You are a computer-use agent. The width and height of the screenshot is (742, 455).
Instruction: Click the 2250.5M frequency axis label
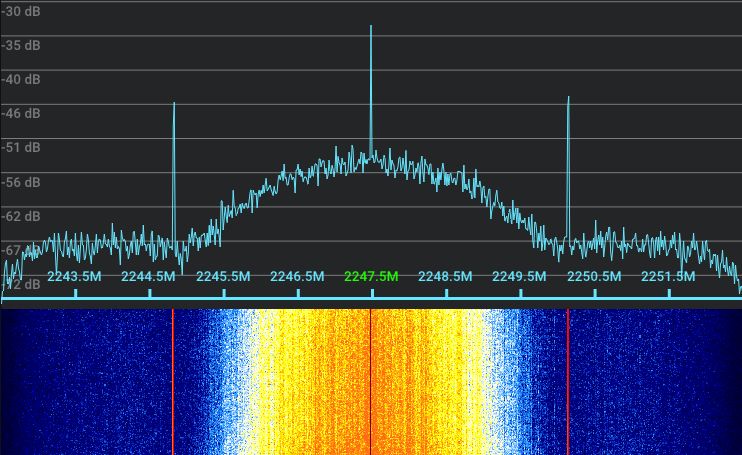pyautogui.click(x=594, y=276)
